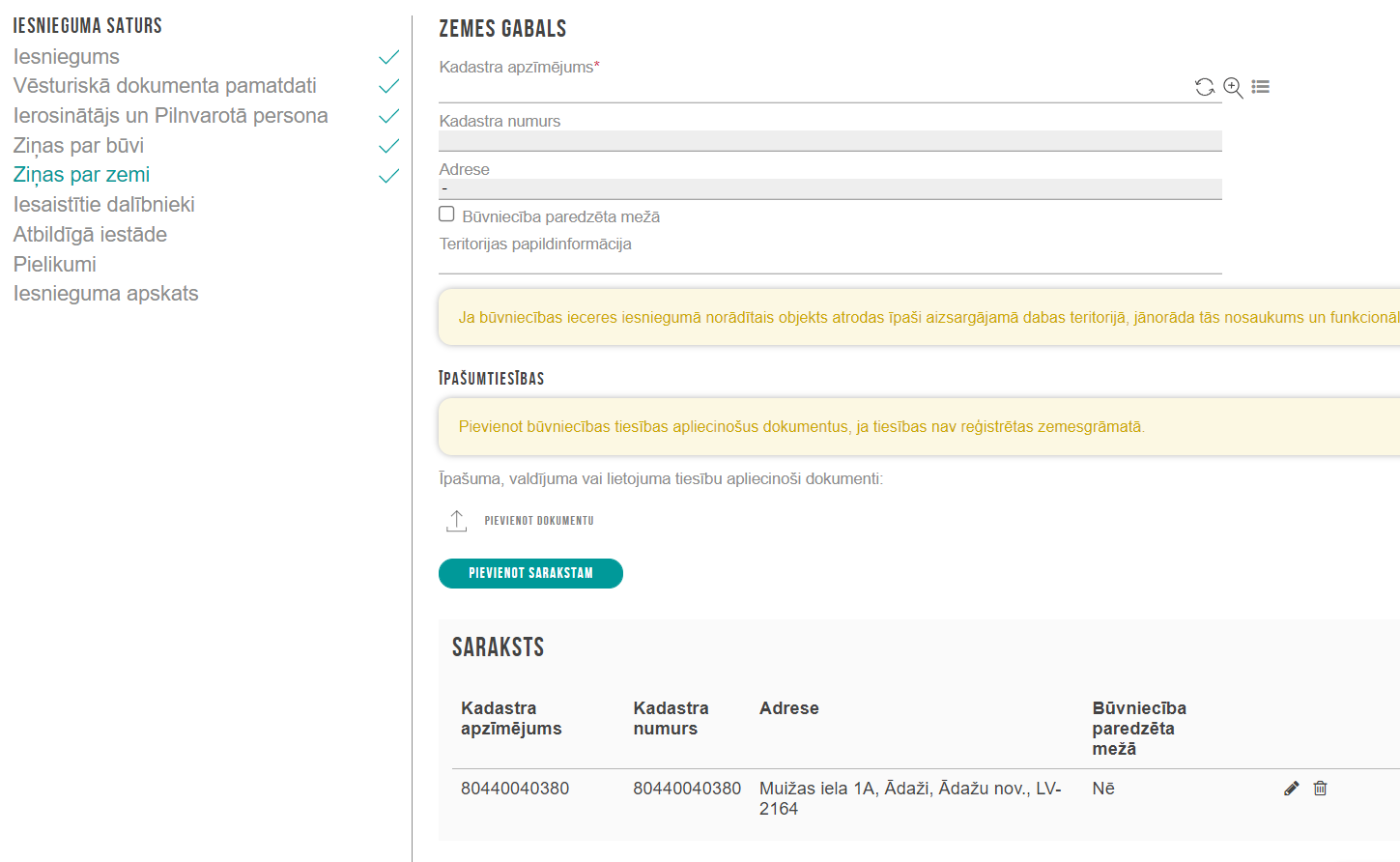Click the Saraksts heading
The height and width of the screenshot is (862, 1400).
coord(499,647)
